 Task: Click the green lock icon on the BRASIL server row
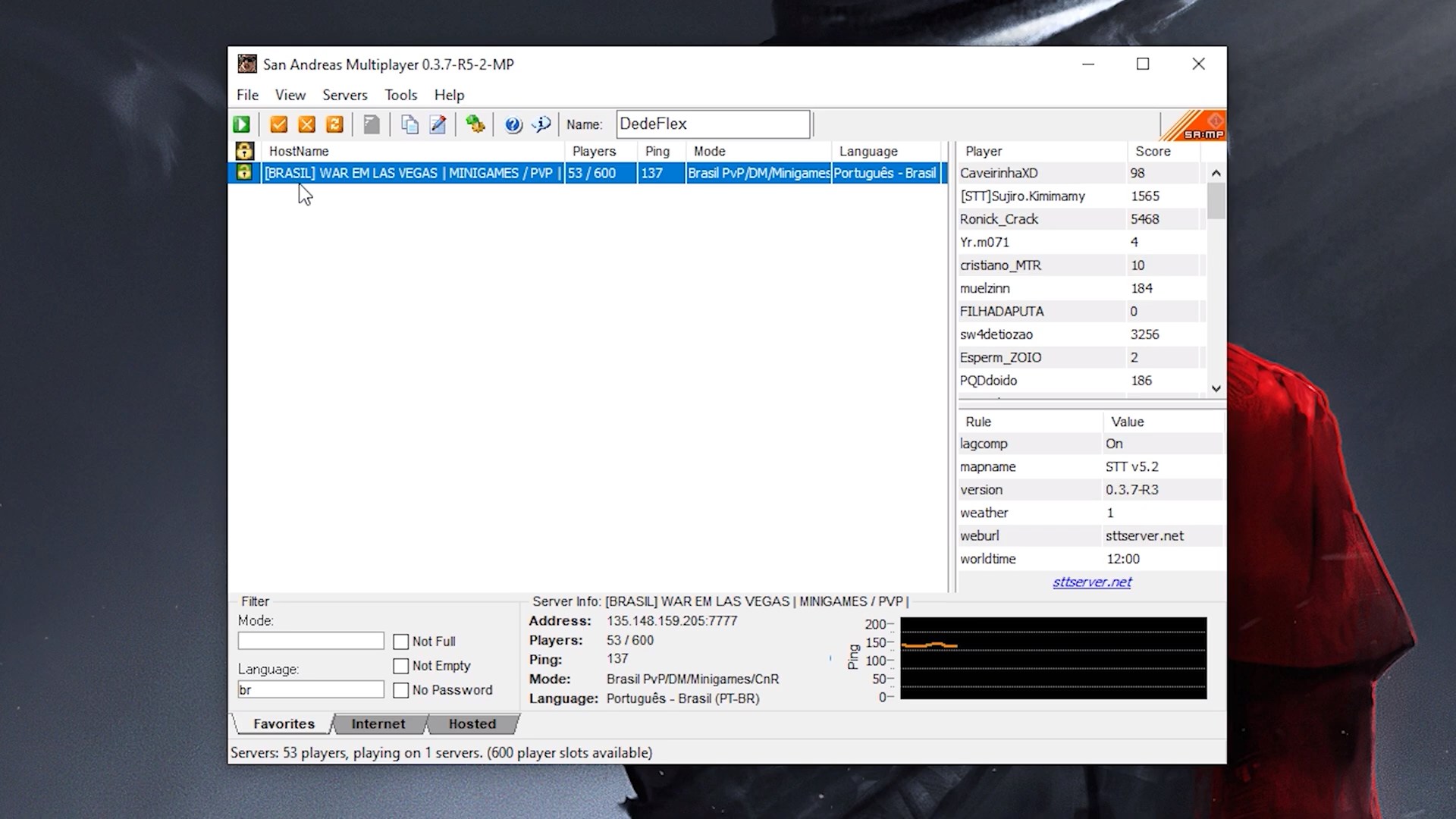[244, 173]
